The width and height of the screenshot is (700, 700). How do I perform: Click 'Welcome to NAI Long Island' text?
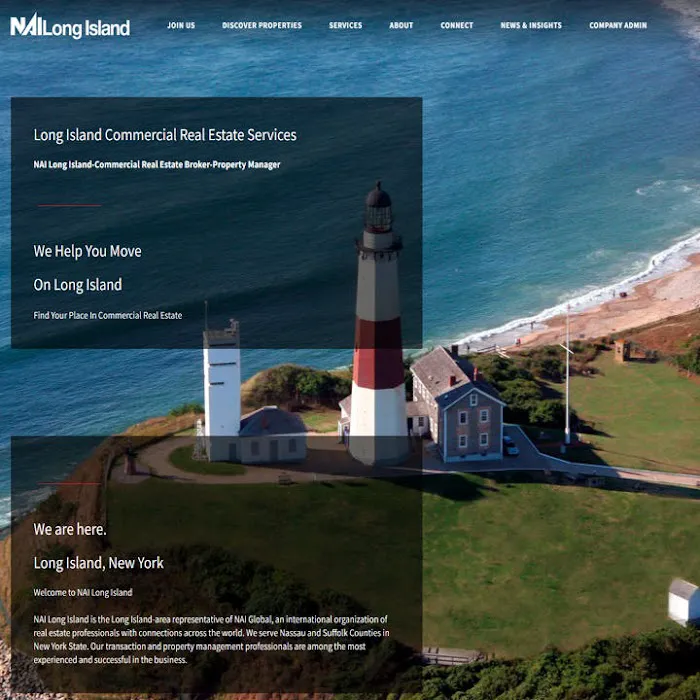coord(83,592)
